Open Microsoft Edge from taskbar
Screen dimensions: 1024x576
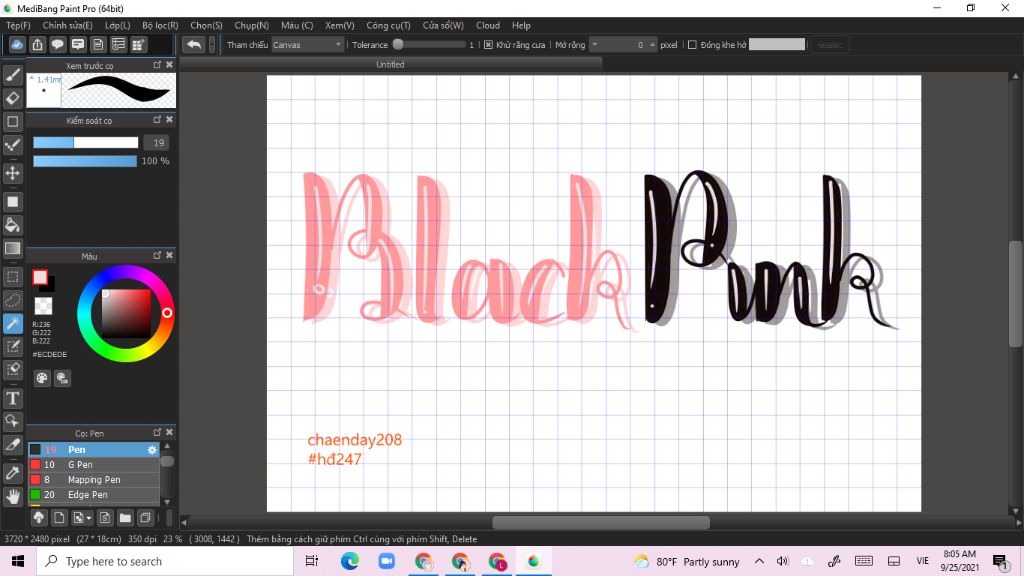click(x=349, y=562)
